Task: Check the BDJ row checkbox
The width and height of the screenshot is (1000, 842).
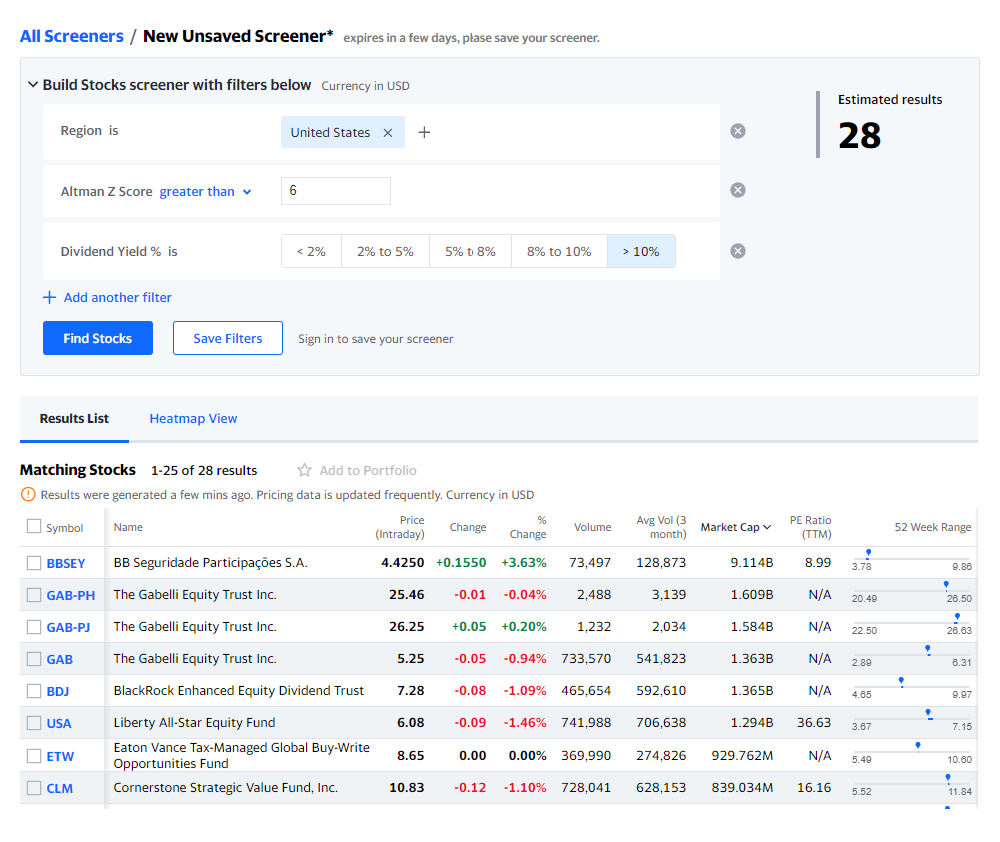Action: [x=34, y=691]
